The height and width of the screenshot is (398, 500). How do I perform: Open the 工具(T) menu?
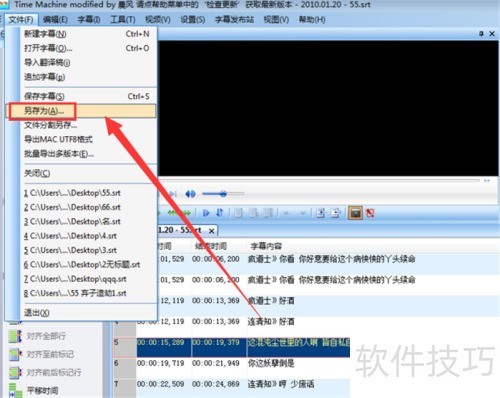click(x=123, y=19)
